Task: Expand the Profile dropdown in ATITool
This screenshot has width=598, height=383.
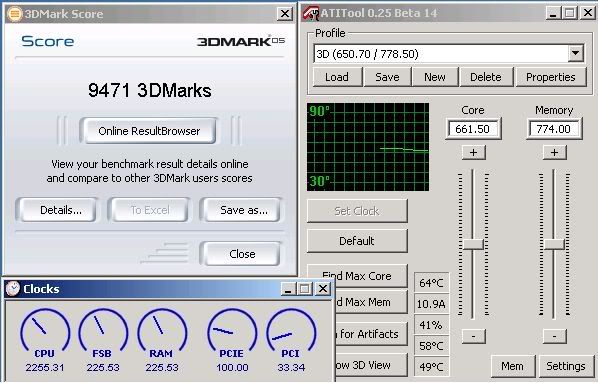Action: pos(575,53)
